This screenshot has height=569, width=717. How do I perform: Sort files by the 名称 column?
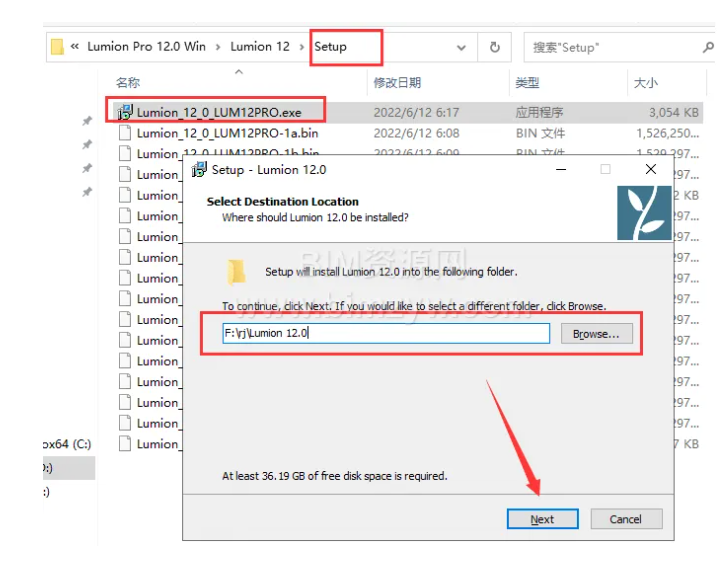pyautogui.click(x=128, y=83)
